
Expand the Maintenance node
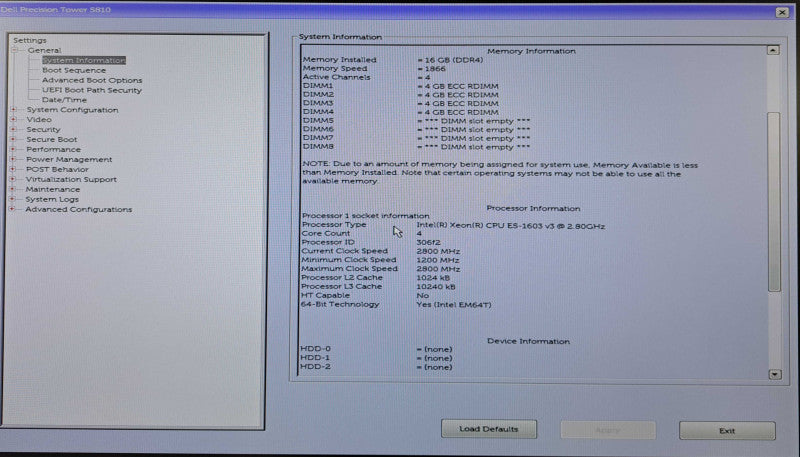pos(13,189)
